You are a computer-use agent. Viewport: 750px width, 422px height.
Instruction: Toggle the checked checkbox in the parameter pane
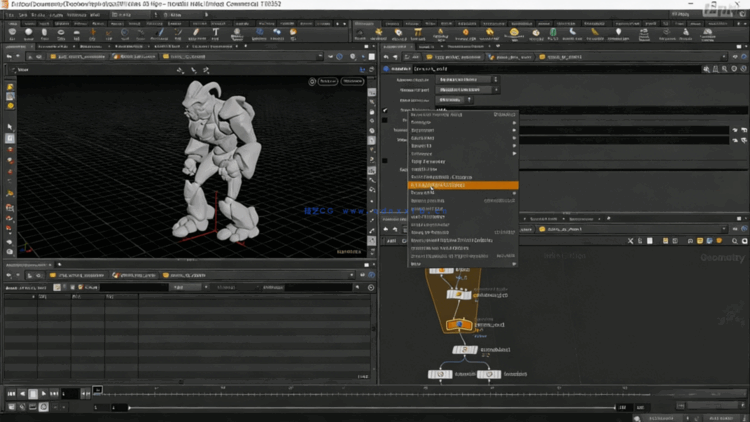click(x=386, y=110)
